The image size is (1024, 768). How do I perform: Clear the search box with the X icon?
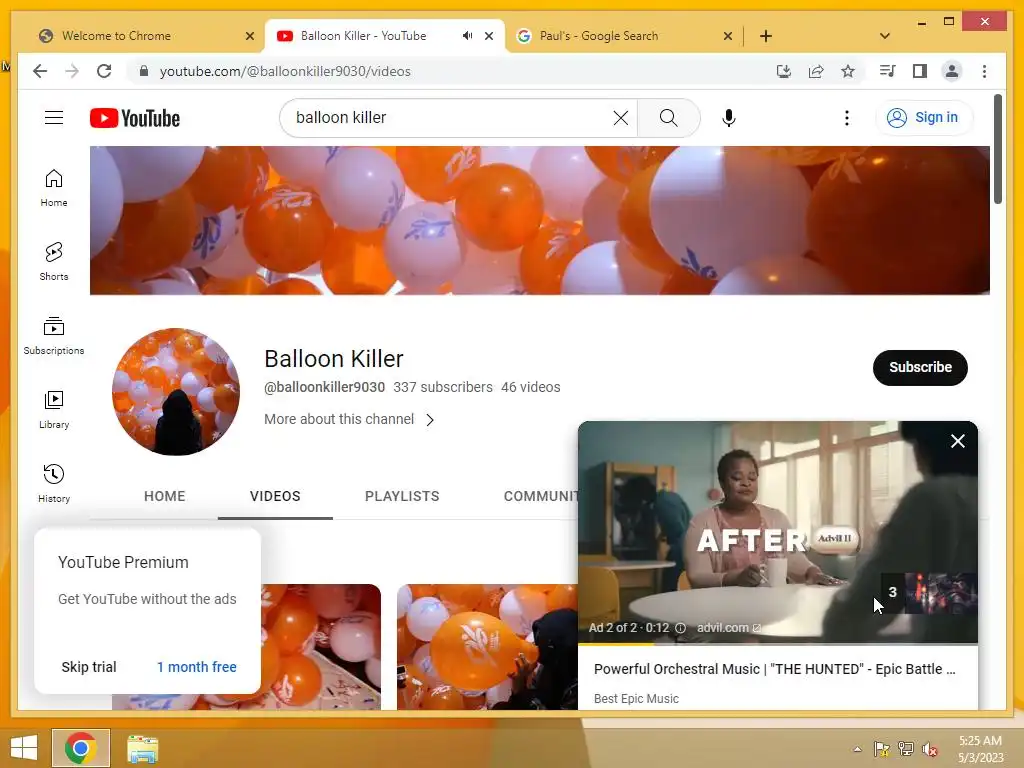620,118
